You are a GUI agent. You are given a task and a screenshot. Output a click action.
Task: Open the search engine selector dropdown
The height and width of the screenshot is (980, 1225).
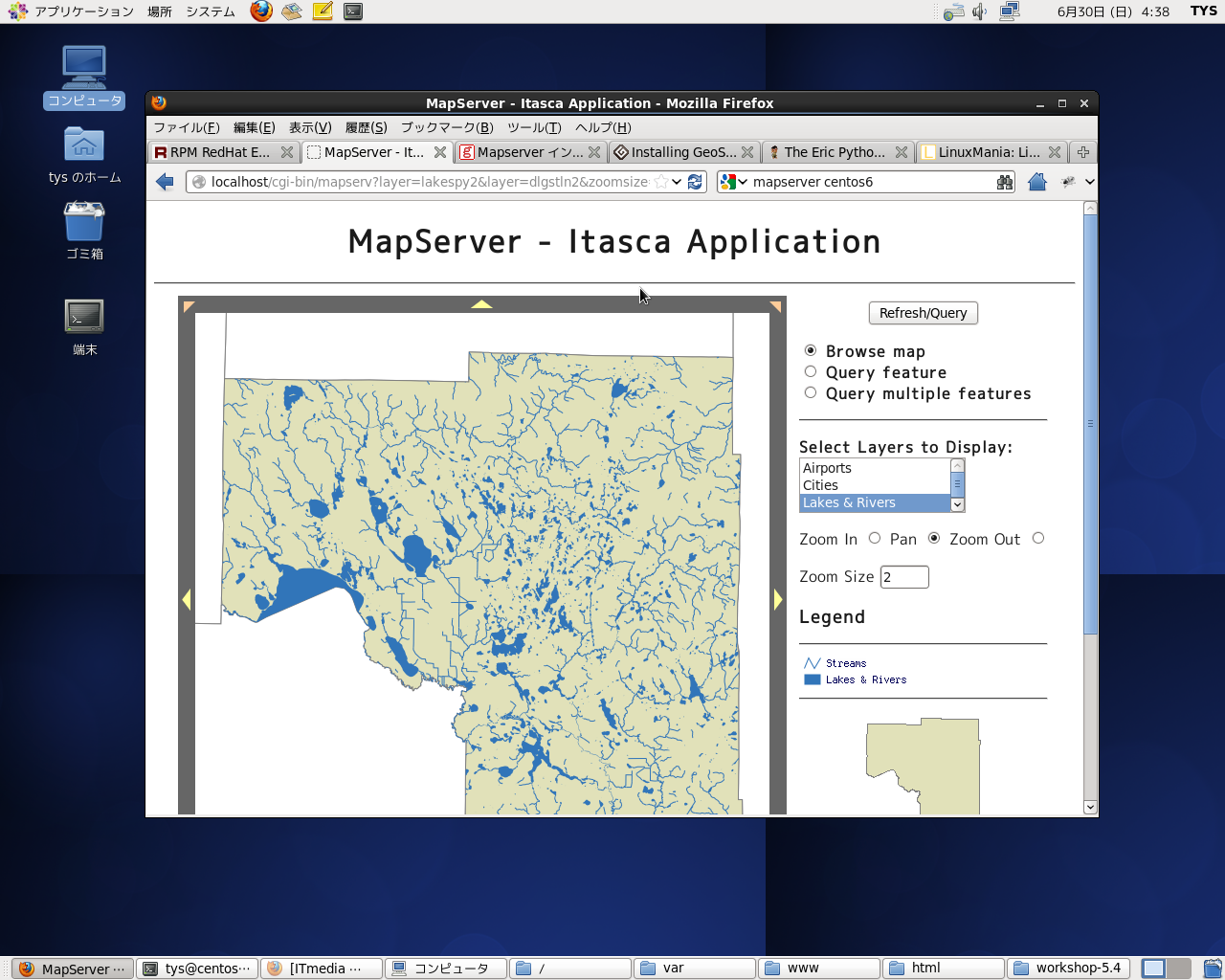(733, 182)
